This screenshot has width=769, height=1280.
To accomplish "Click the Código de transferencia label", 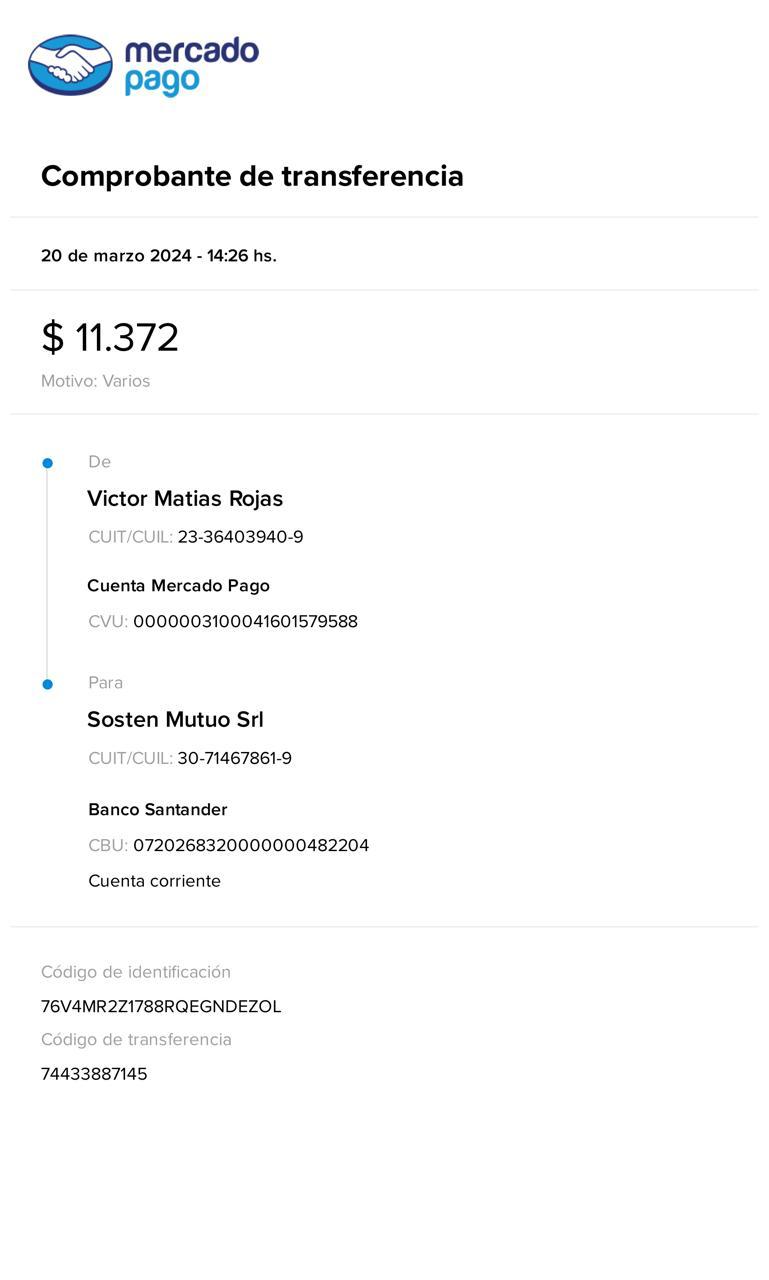I will coord(136,1039).
